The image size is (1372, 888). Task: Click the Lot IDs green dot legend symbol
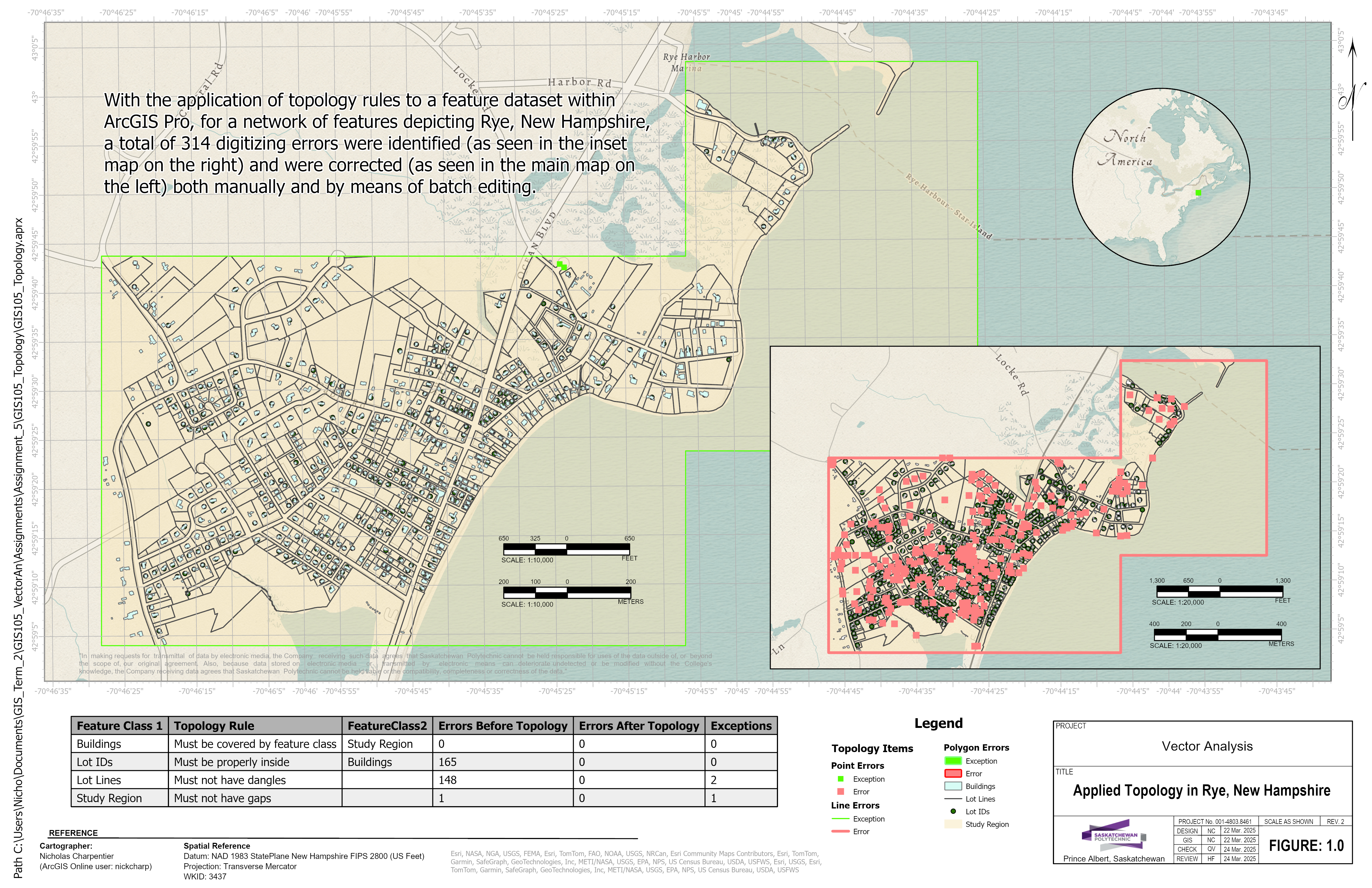[x=953, y=811]
